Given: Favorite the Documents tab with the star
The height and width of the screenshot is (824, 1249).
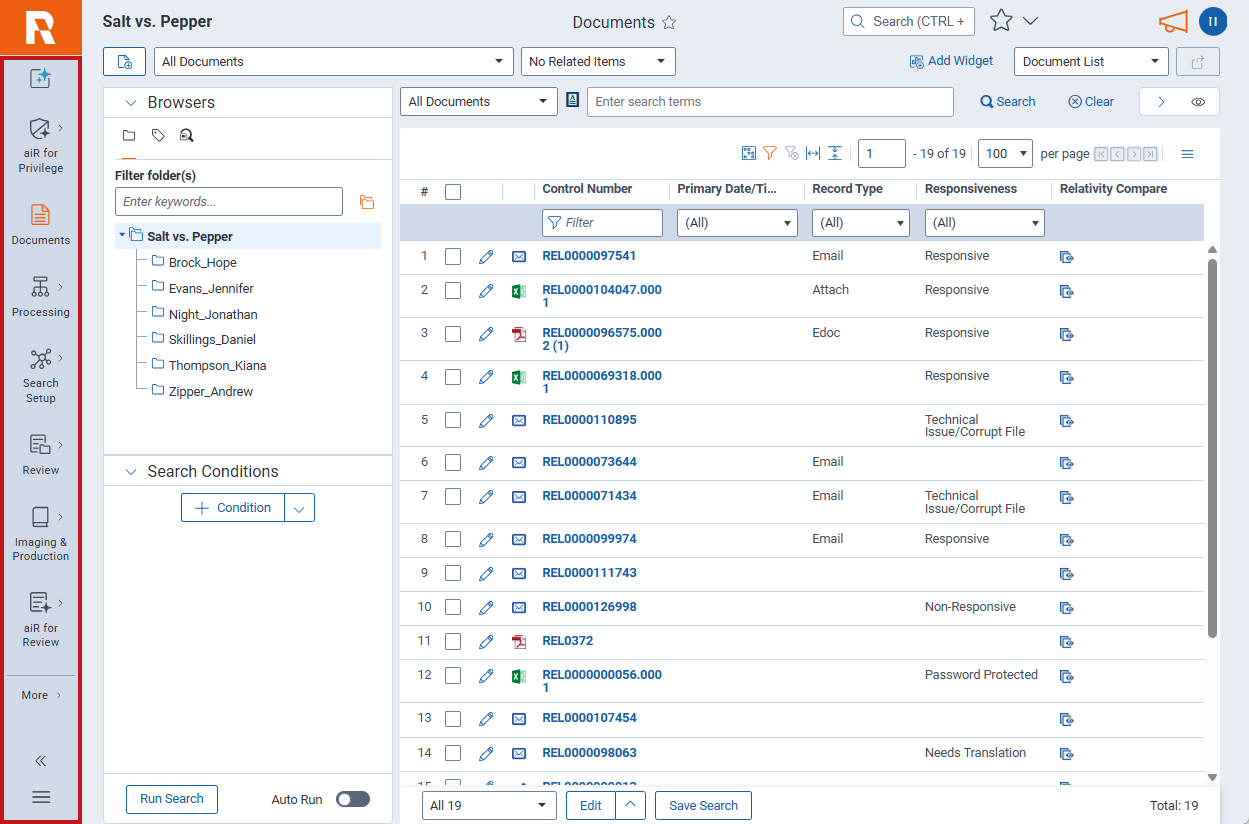Looking at the screenshot, I should 669,22.
